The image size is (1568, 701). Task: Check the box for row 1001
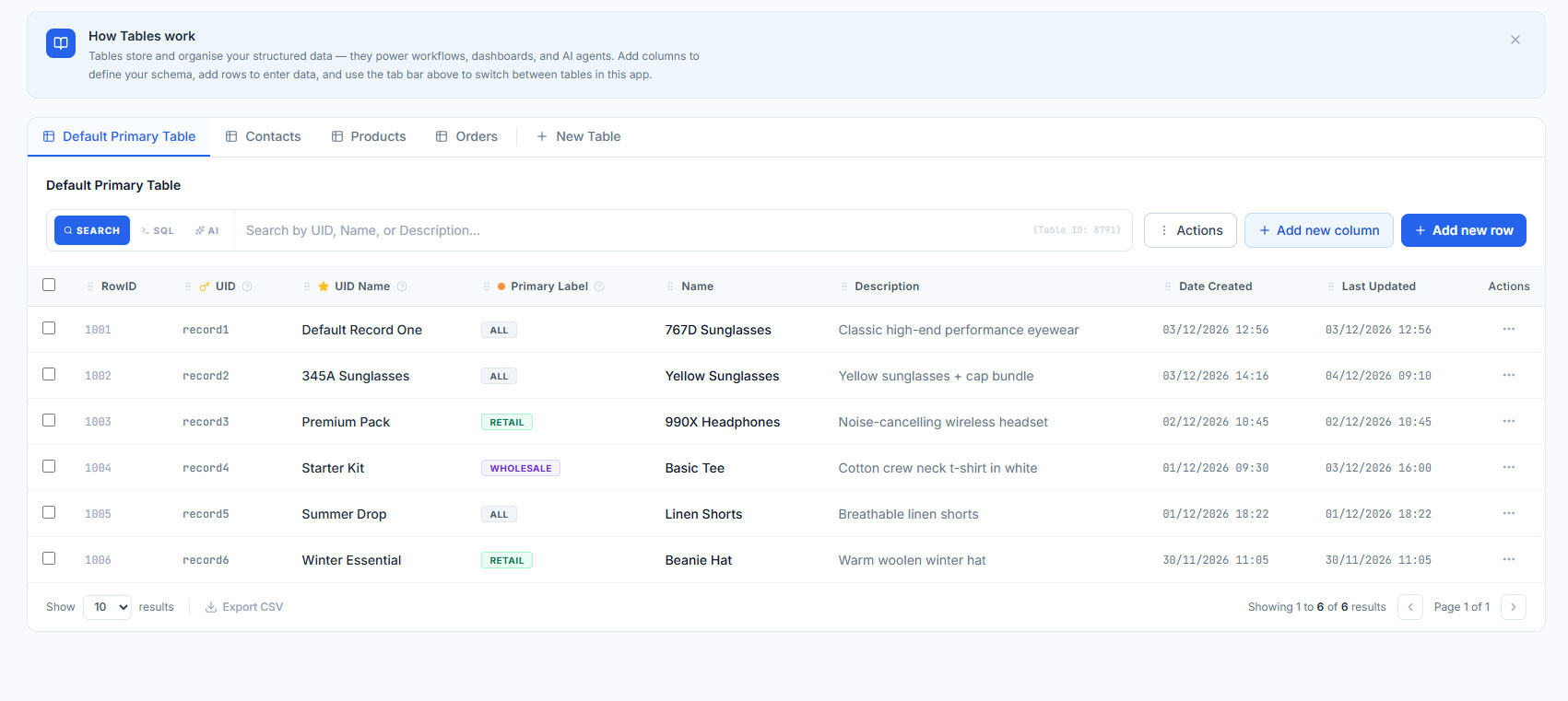[49, 328]
